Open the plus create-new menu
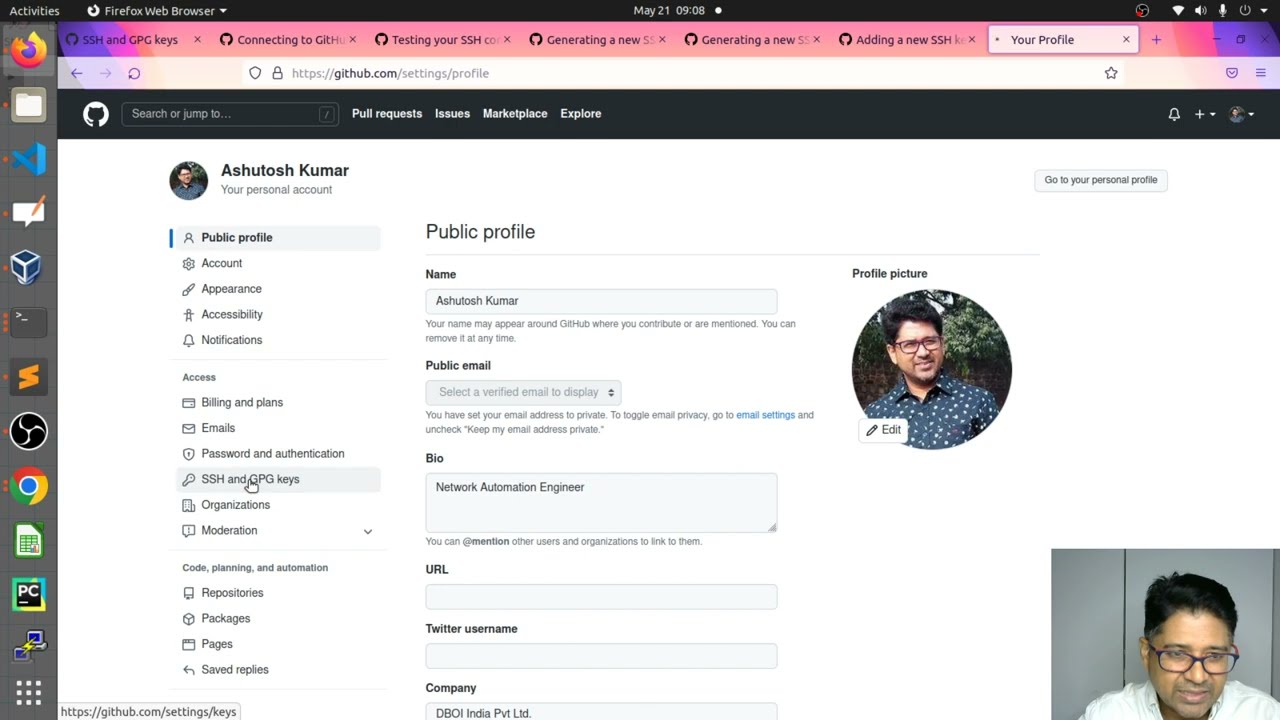The image size is (1280, 720). coord(1205,114)
